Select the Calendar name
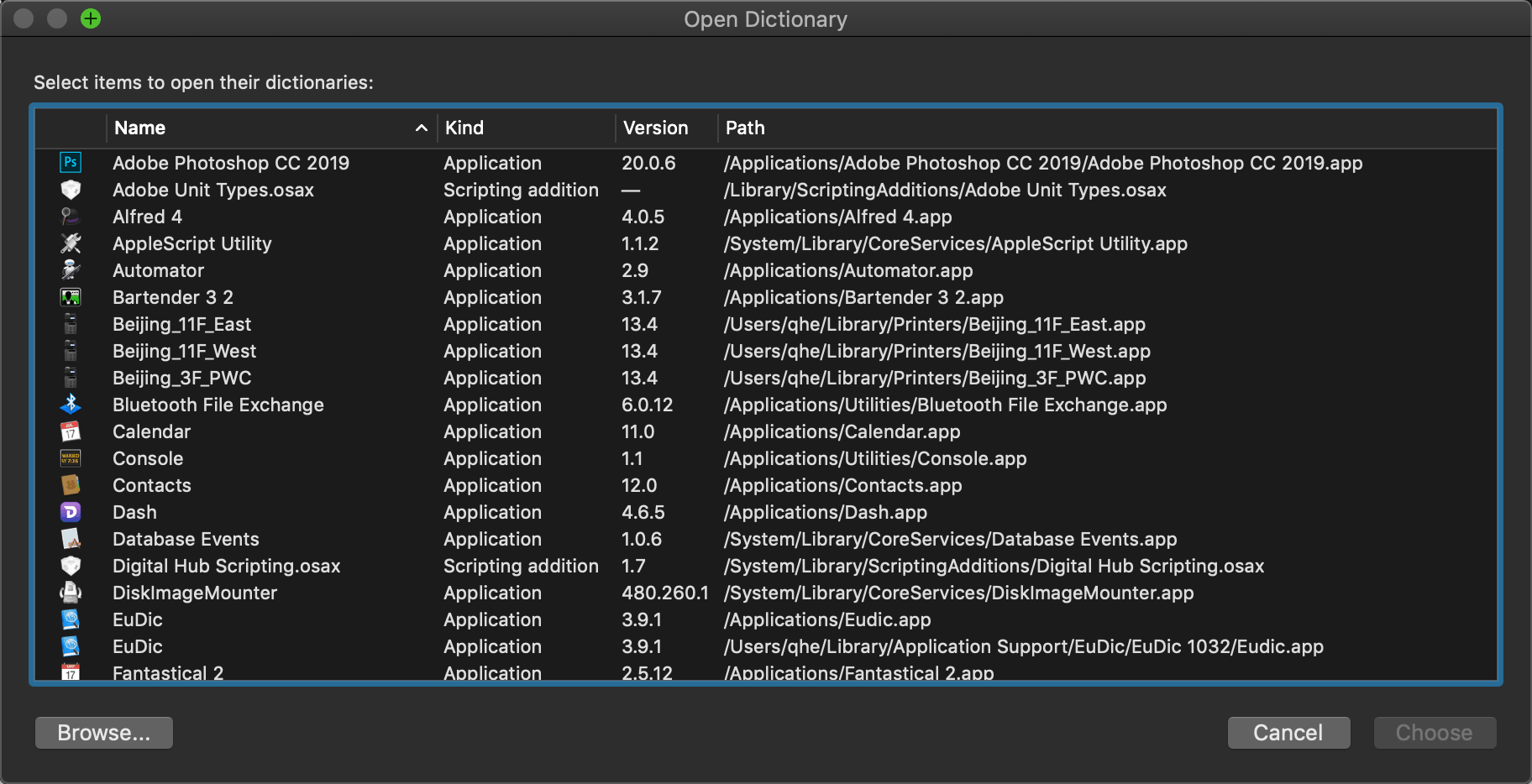This screenshot has height=784, width=1532. pos(152,431)
